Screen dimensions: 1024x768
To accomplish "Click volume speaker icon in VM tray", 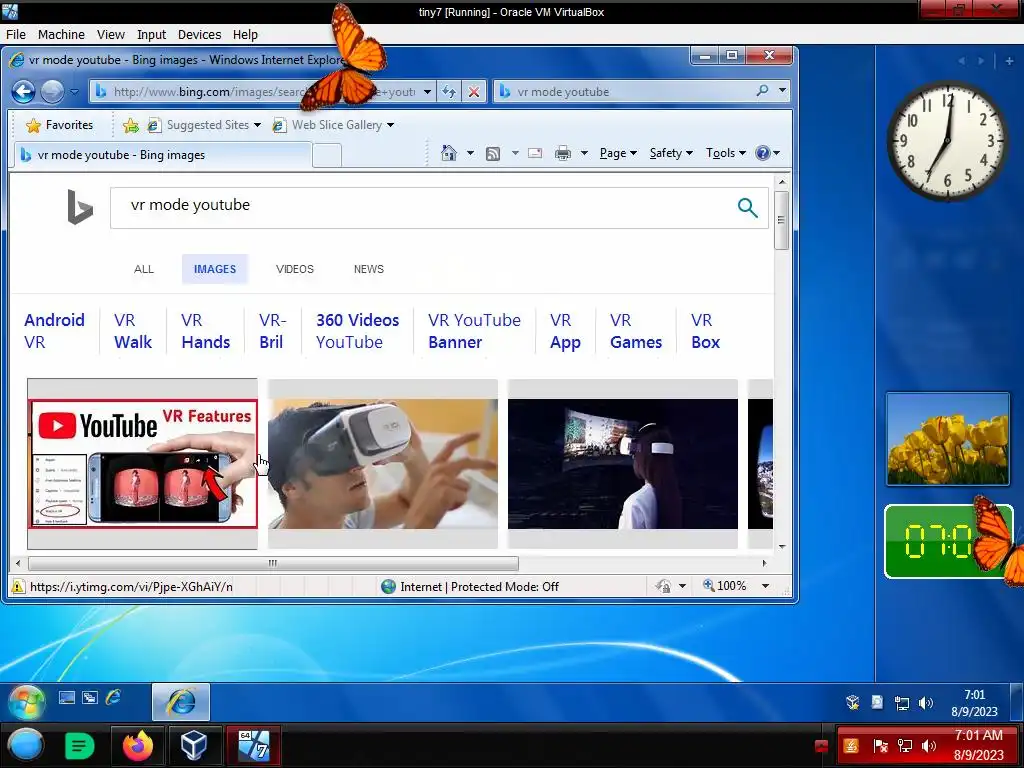I will [925, 703].
